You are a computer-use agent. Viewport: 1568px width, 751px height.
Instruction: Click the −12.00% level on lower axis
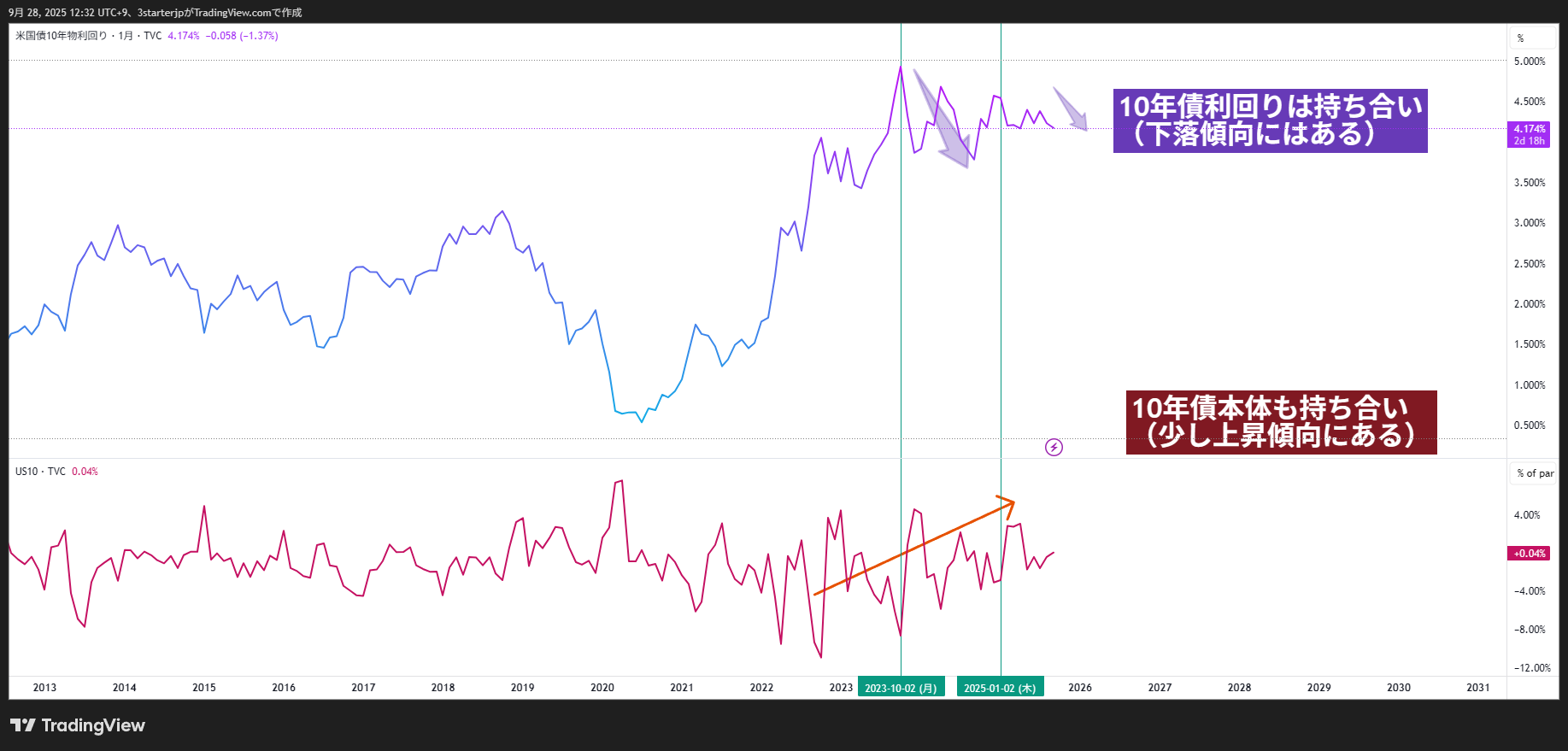point(1531,668)
